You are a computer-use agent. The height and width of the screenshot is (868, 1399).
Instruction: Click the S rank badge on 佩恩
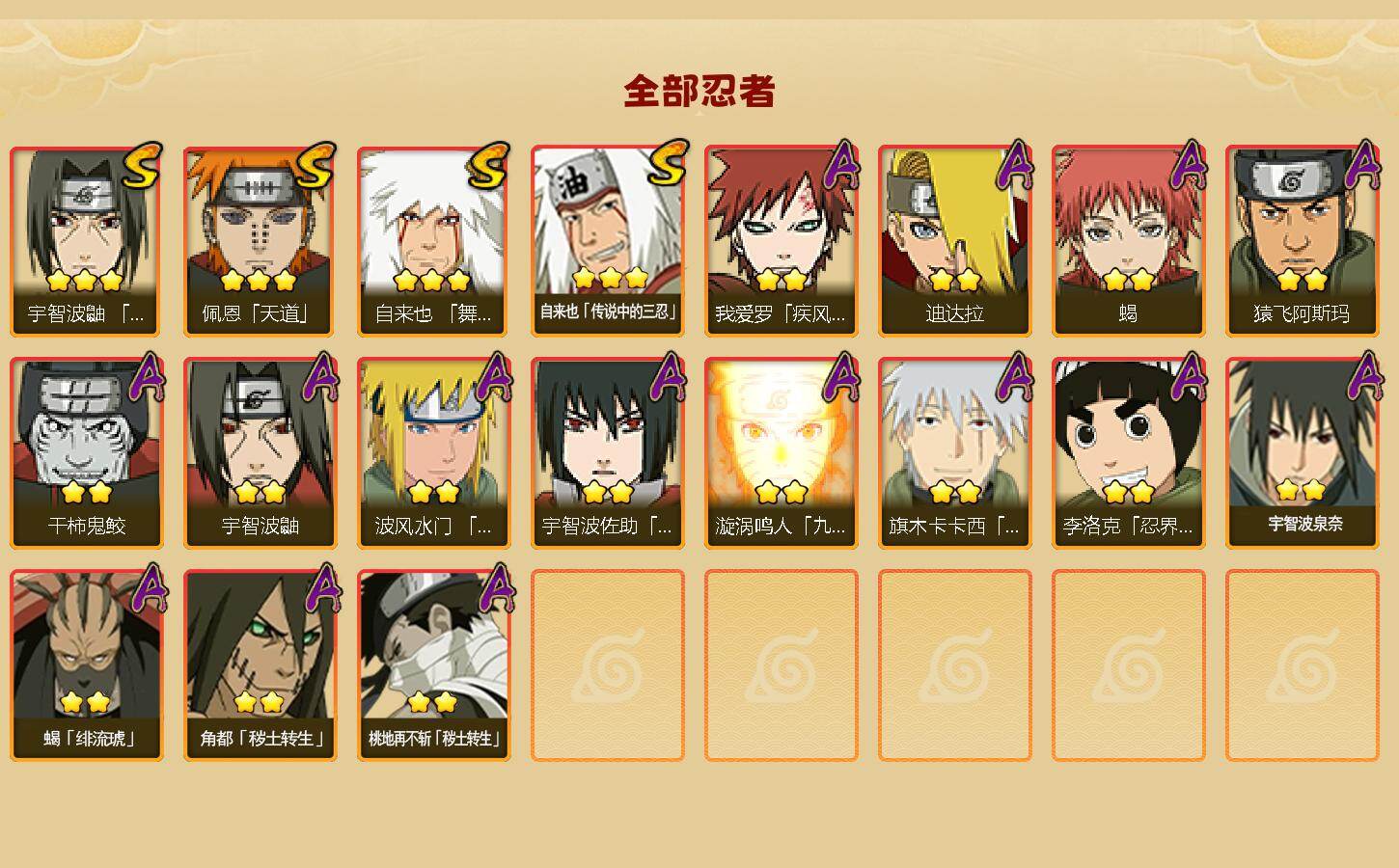[x=315, y=165]
